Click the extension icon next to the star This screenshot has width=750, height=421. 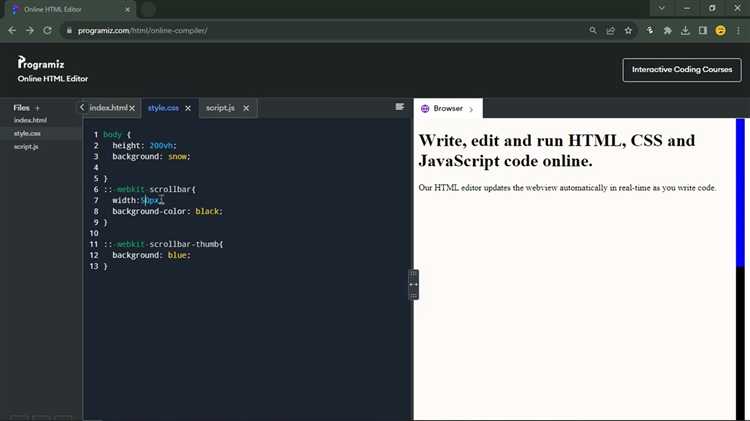point(650,31)
